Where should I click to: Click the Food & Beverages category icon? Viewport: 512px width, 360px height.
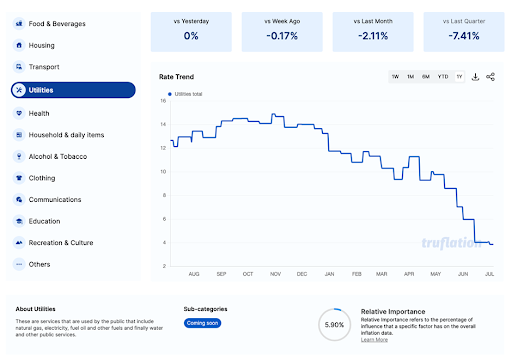(19, 24)
